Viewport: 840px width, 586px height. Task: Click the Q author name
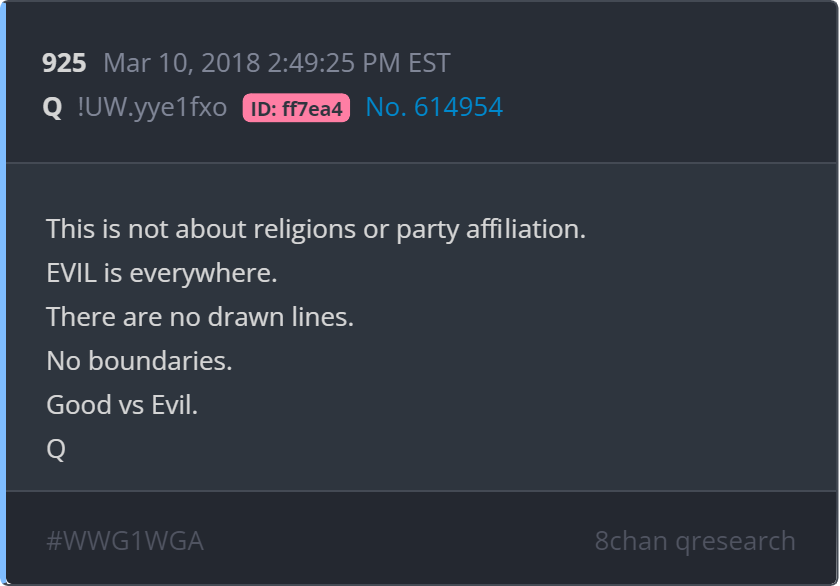[x=52, y=107]
